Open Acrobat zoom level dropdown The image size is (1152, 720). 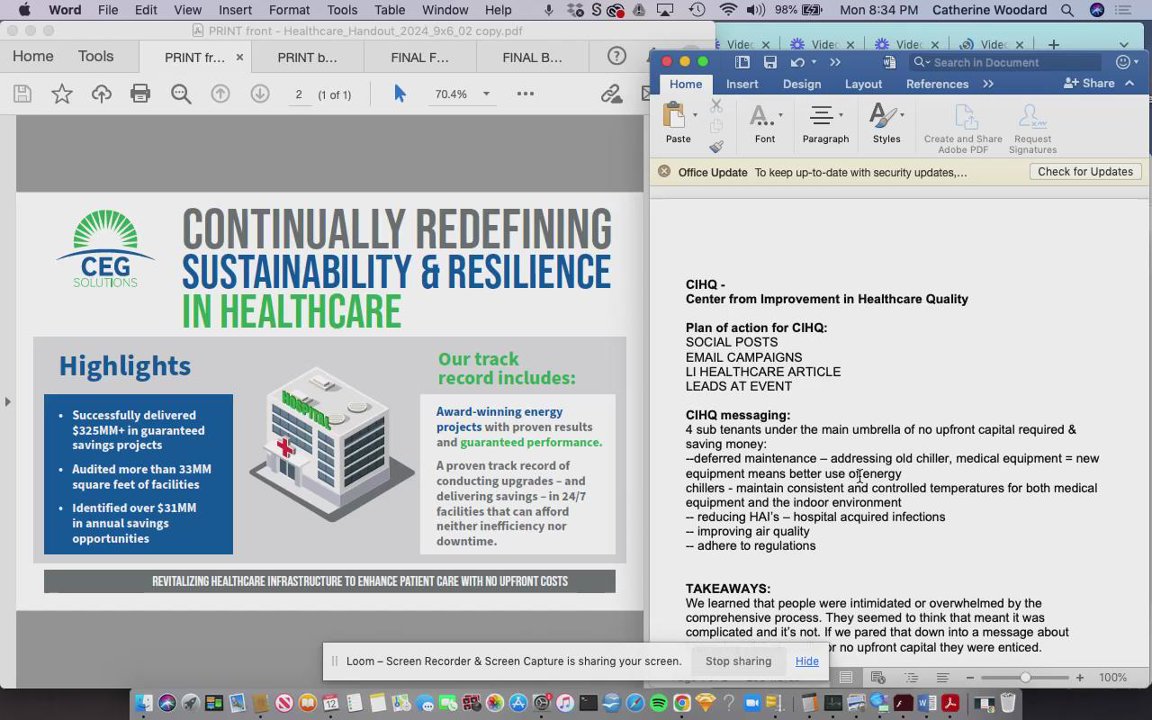point(486,94)
